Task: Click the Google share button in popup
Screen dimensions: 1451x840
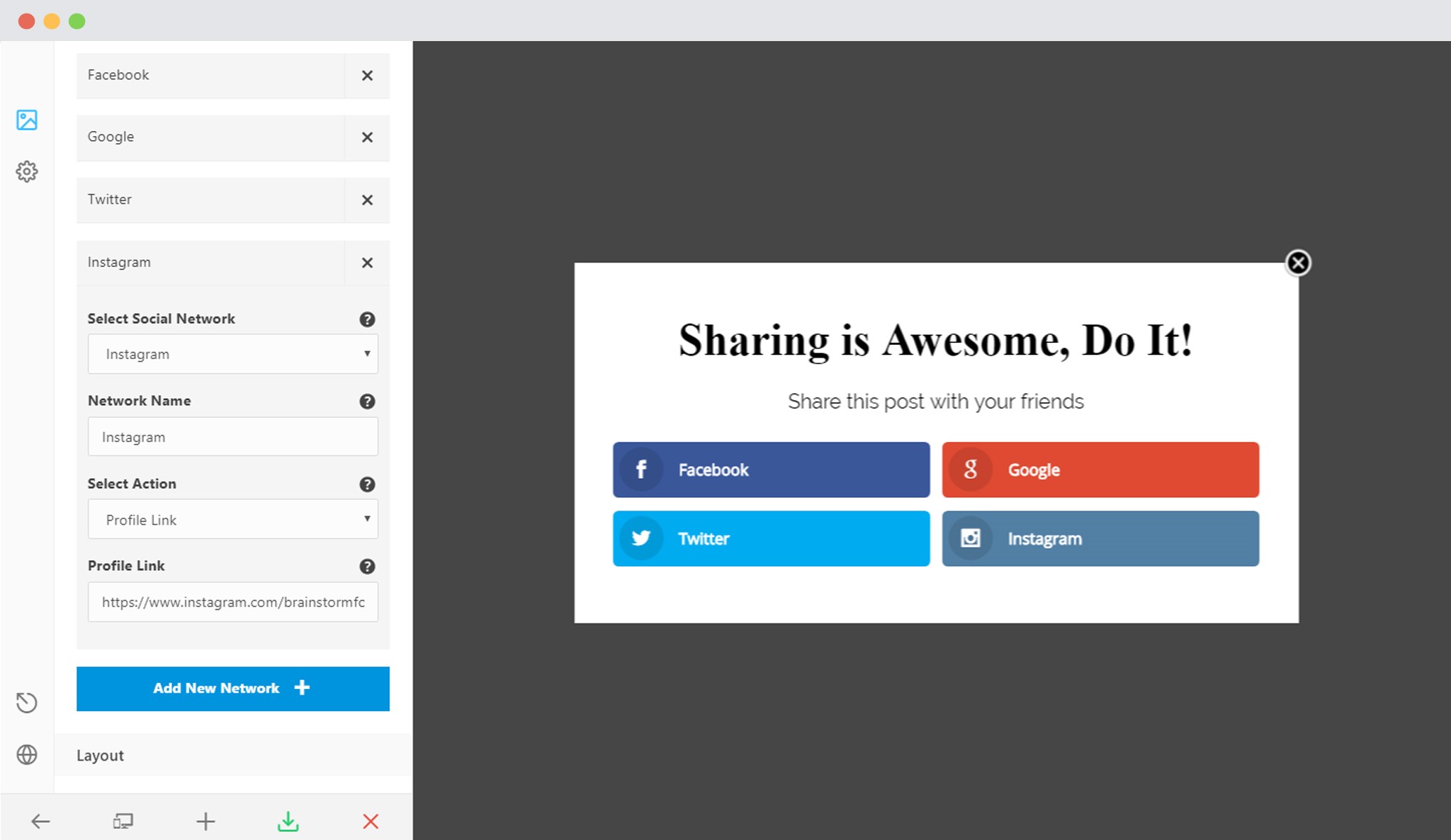Action: point(1100,470)
